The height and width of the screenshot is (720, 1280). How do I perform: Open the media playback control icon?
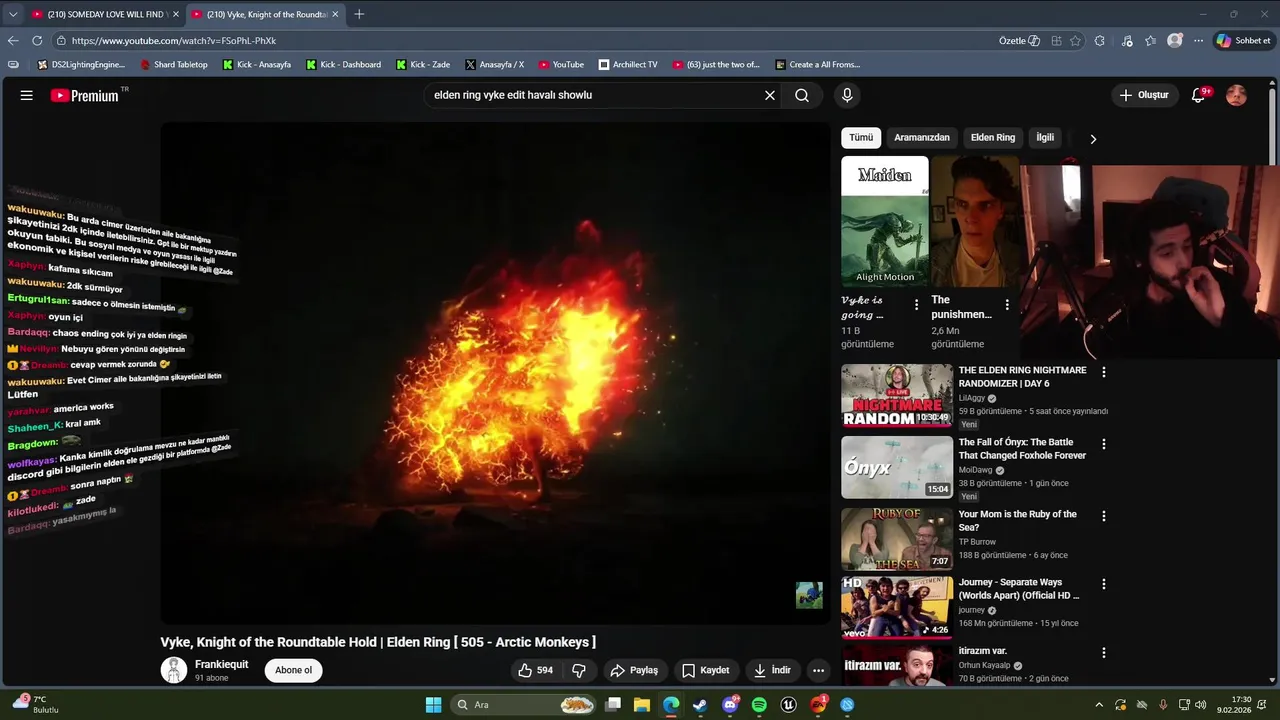[1128, 41]
